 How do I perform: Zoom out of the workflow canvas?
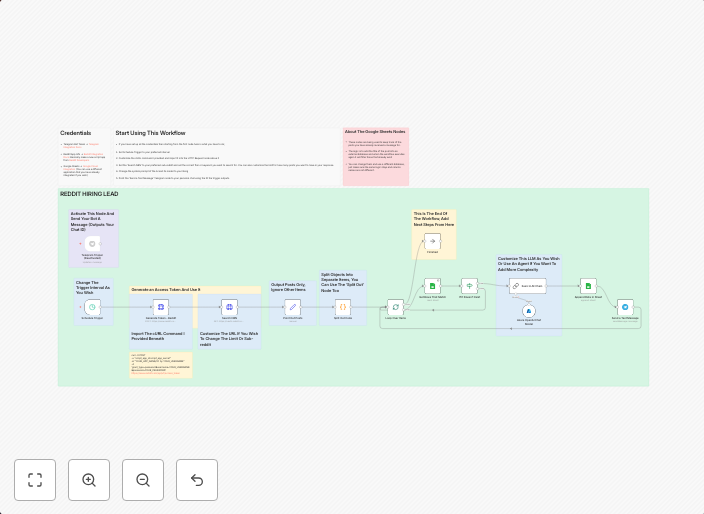click(x=143, y=480)
